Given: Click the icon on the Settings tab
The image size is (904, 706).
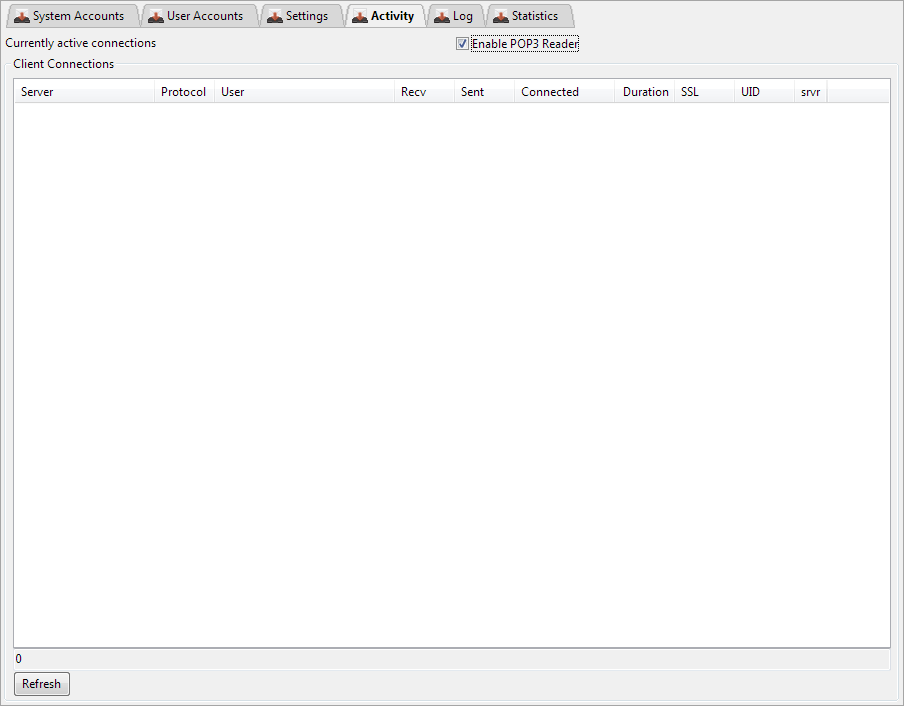Looking at the screenshot, I should coord(274,17).
